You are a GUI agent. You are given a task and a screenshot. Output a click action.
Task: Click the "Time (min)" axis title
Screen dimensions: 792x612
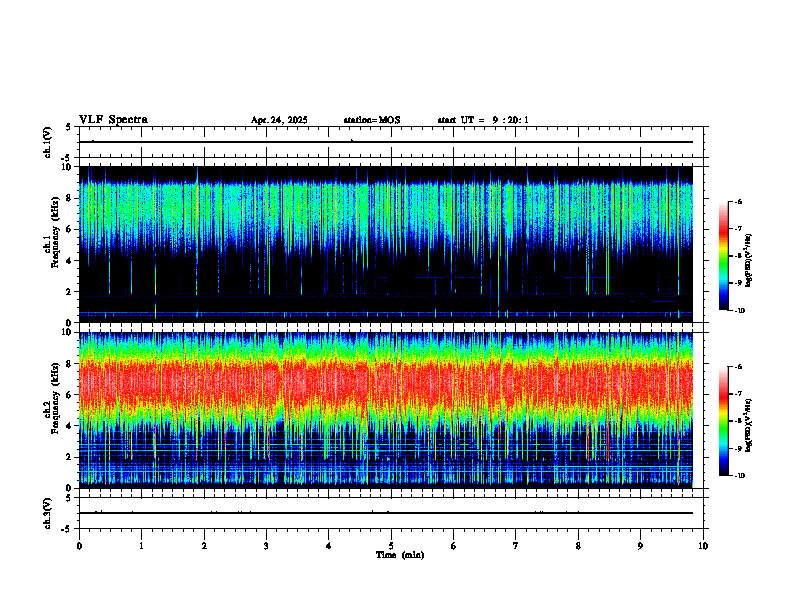coord(400,555)
